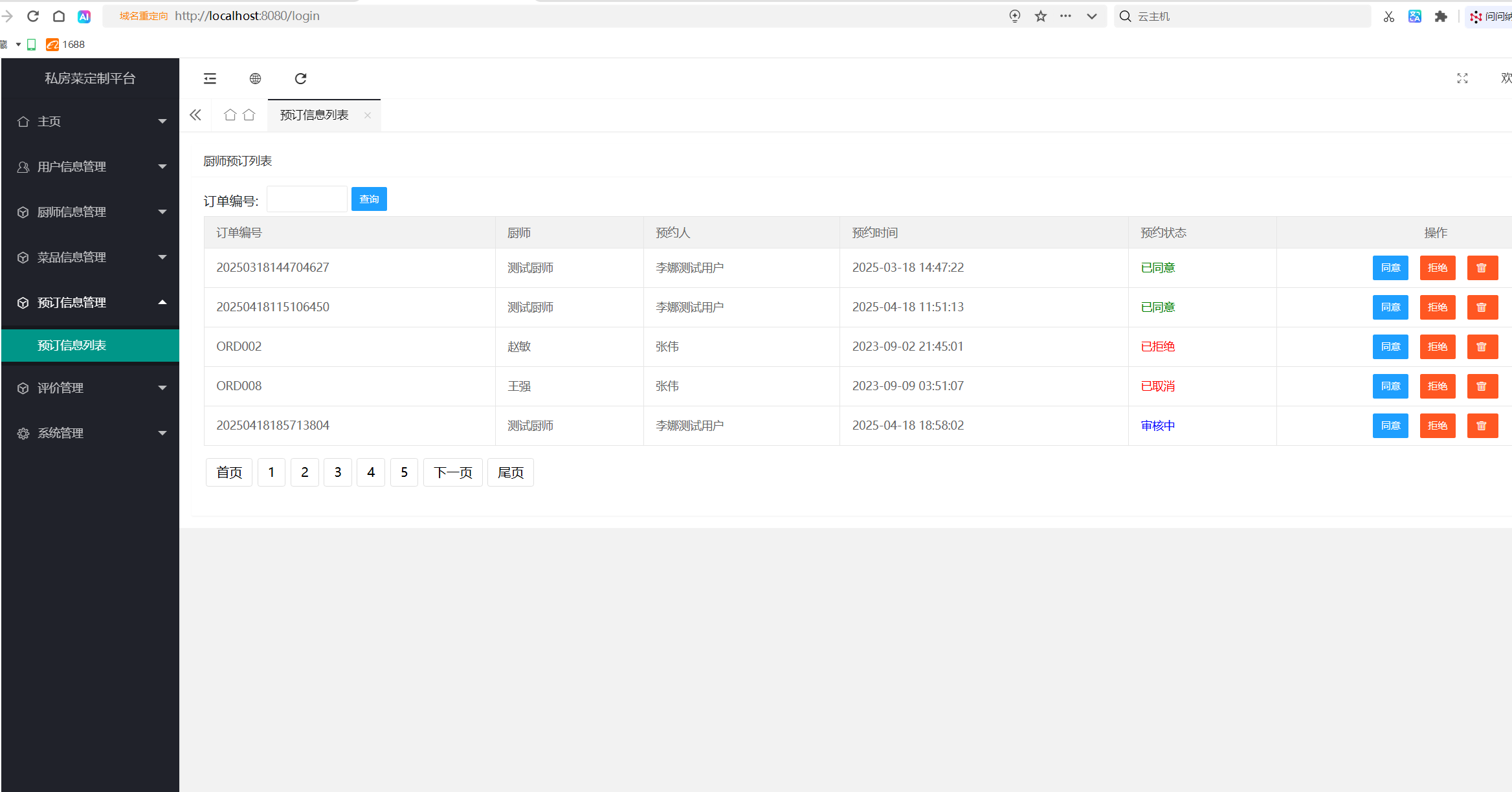Click the 查询 search button
Screen dimensions: 1512x792
(x=369, y=199)
